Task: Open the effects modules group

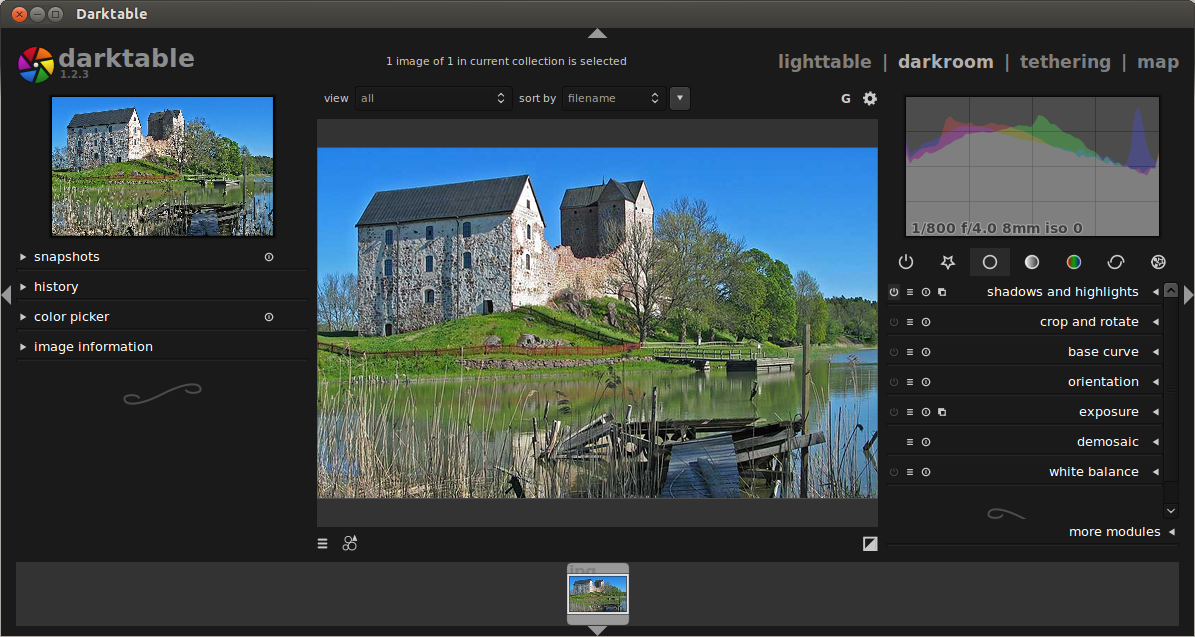Action: pyautogui.click(x=1158, y=262)
